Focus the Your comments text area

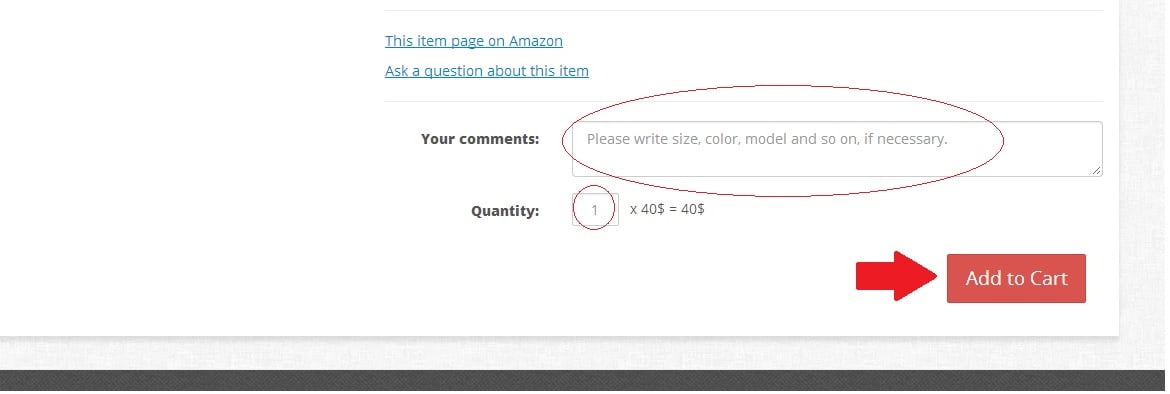[x=837, y=149]
